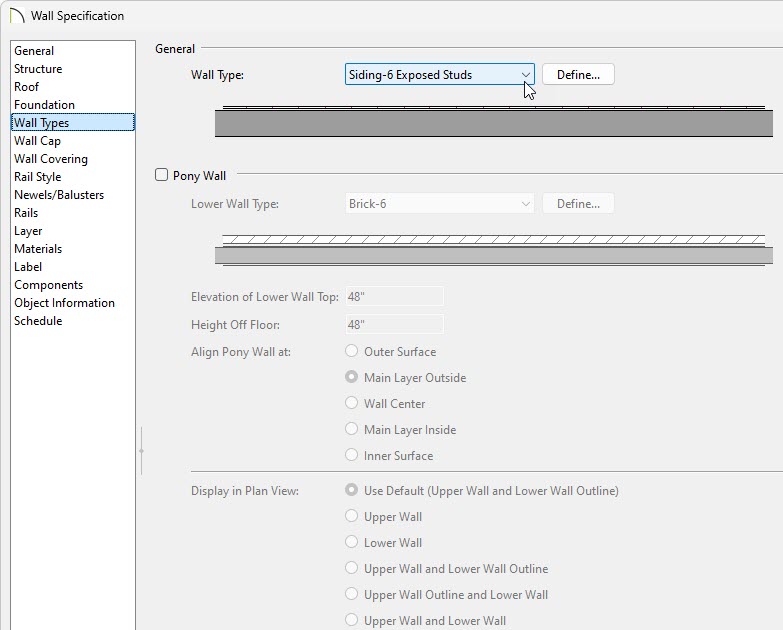
Task: Select Main Layer Outside alignment
Action: [x=352, y=377]
